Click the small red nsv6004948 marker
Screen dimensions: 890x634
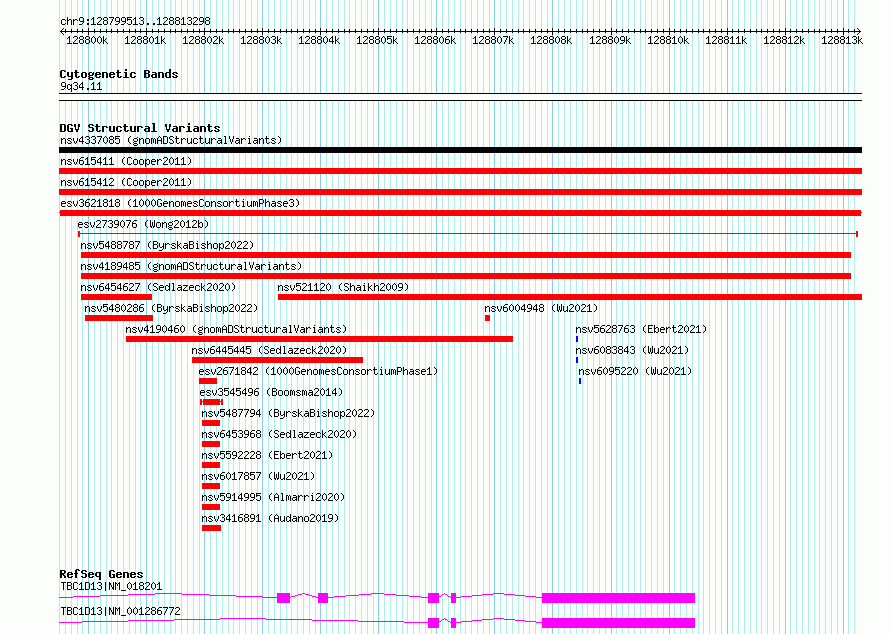(x=488, y=318)
